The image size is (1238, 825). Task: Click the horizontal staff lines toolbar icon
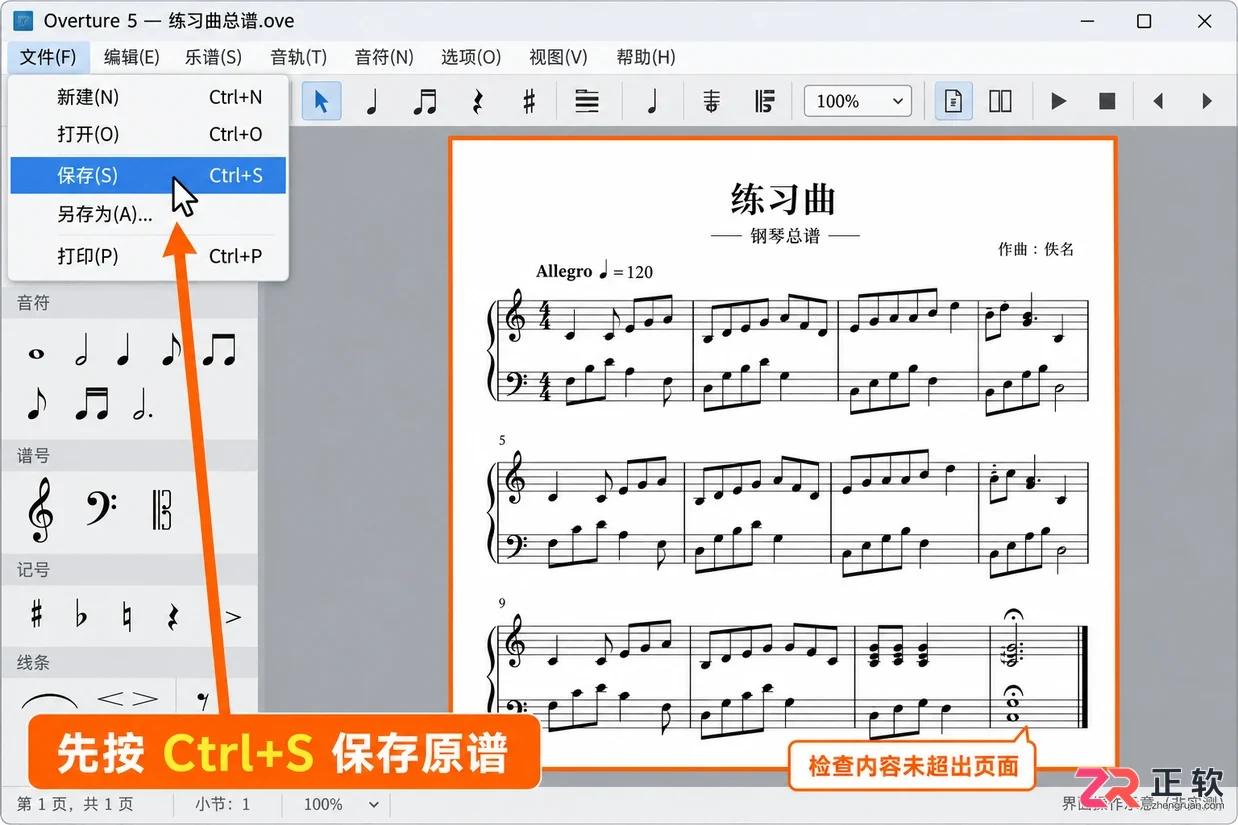click(x=587, y=101)
